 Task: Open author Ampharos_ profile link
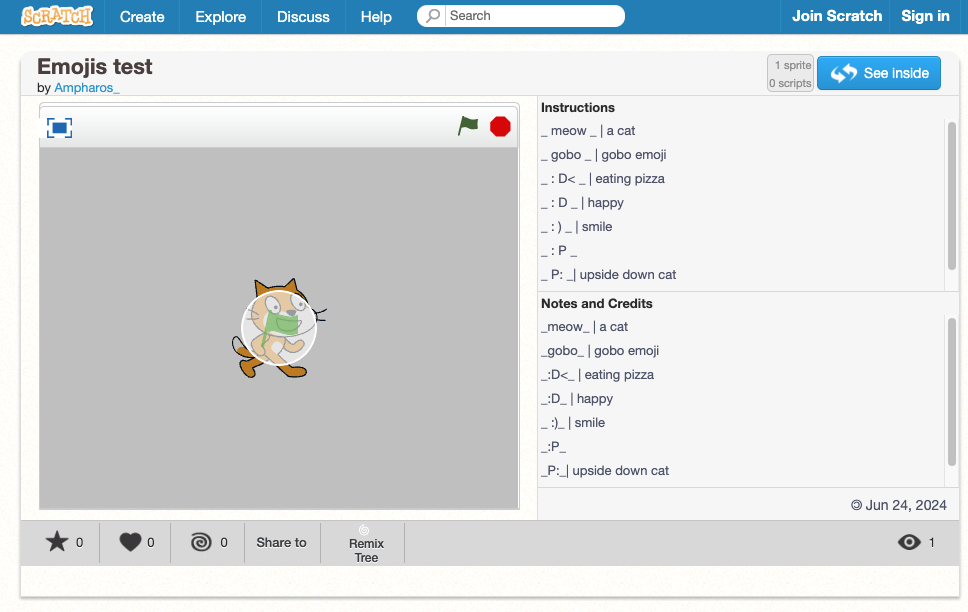(x=87, y=88)
